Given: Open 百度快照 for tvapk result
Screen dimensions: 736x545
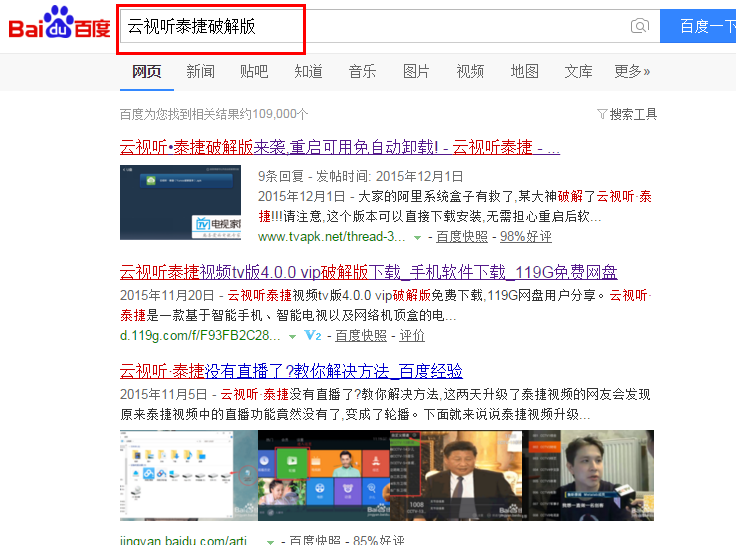Looking at the screenshot, I should pyautogui.click(x=462, y=237).
